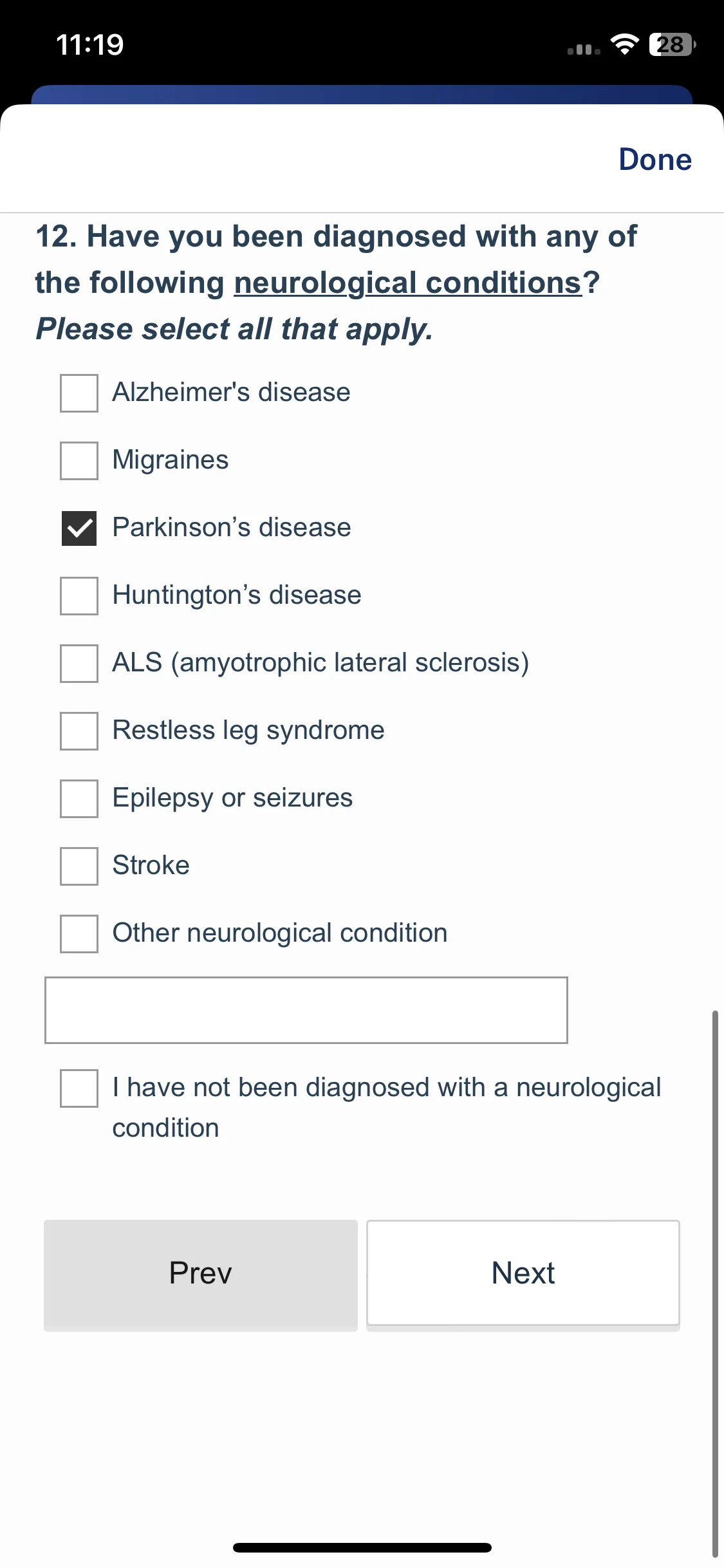The width and height of the screenshot is (724, 1568).
Task: Check the ALS (amyotrophic lateral sclerosis) box
Action: coord(79,663)
